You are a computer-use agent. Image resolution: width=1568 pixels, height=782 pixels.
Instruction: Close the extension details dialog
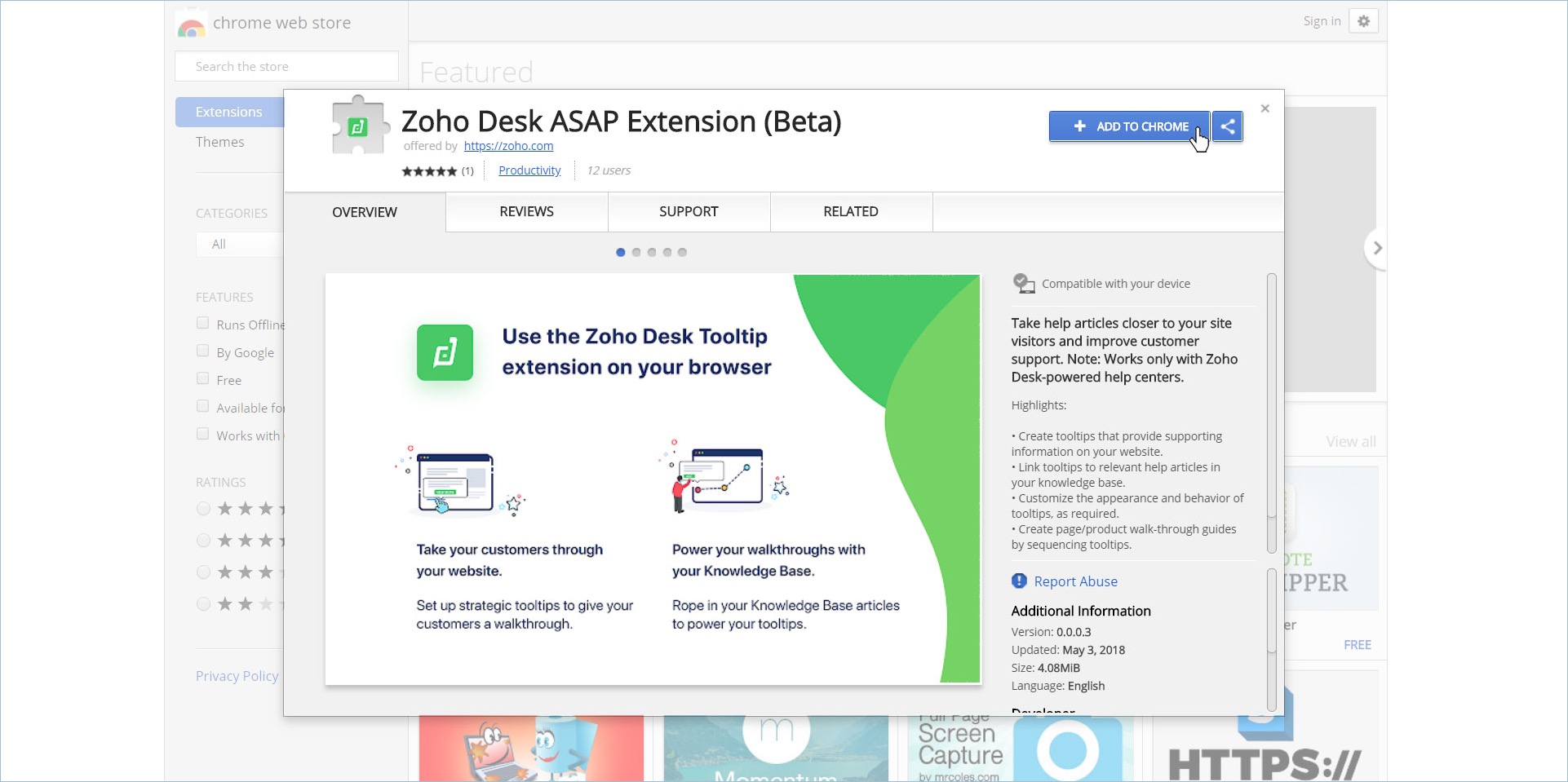1265,108
